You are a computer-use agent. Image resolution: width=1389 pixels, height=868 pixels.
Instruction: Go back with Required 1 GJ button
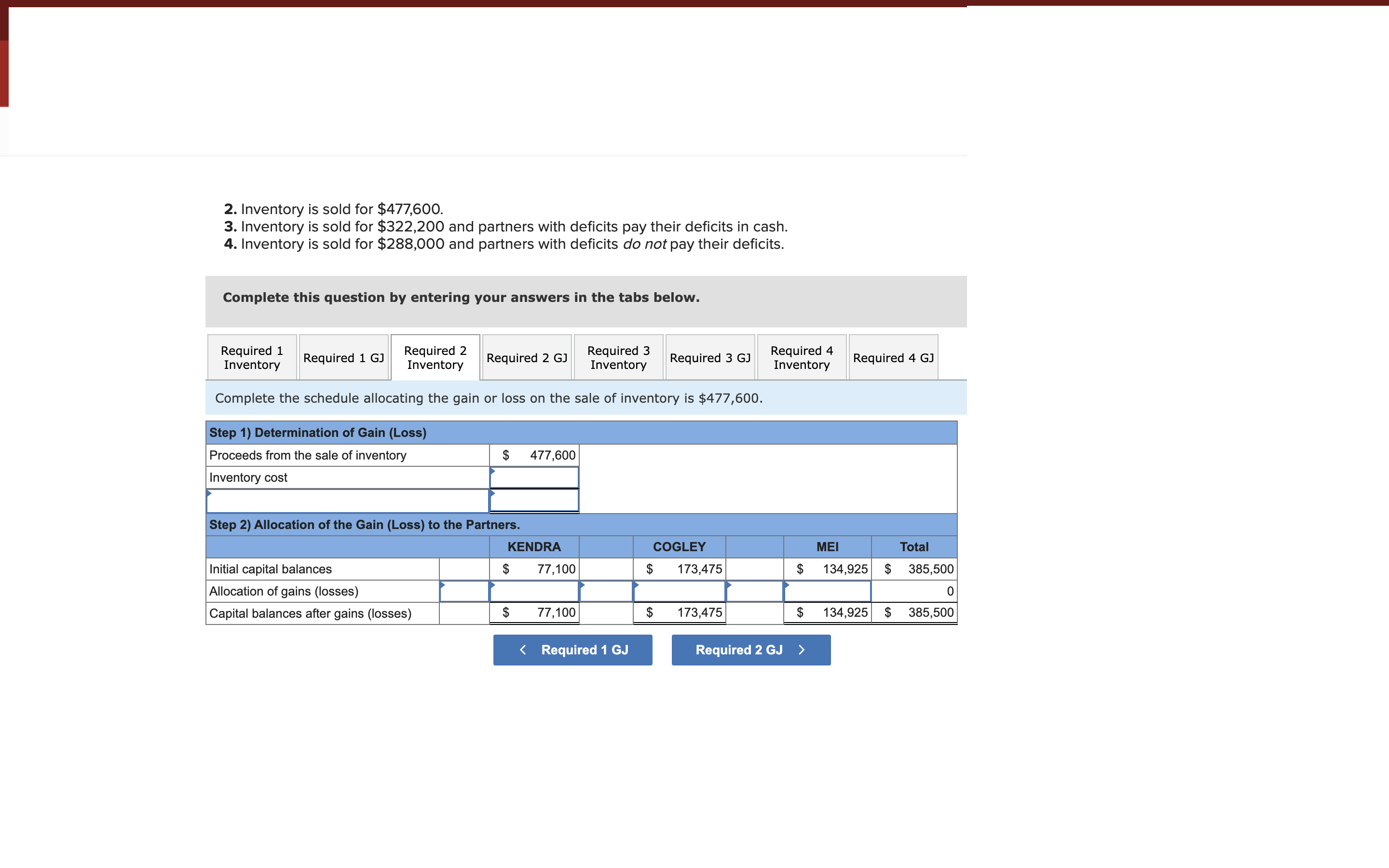(x=572, y=650)
